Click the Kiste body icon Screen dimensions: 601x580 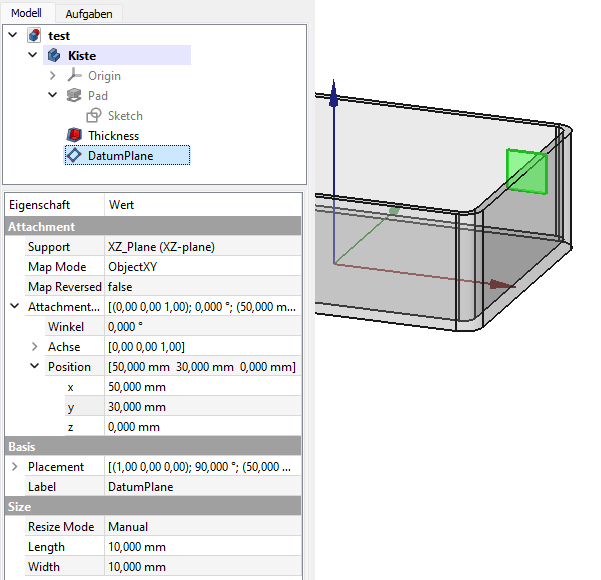54,56
